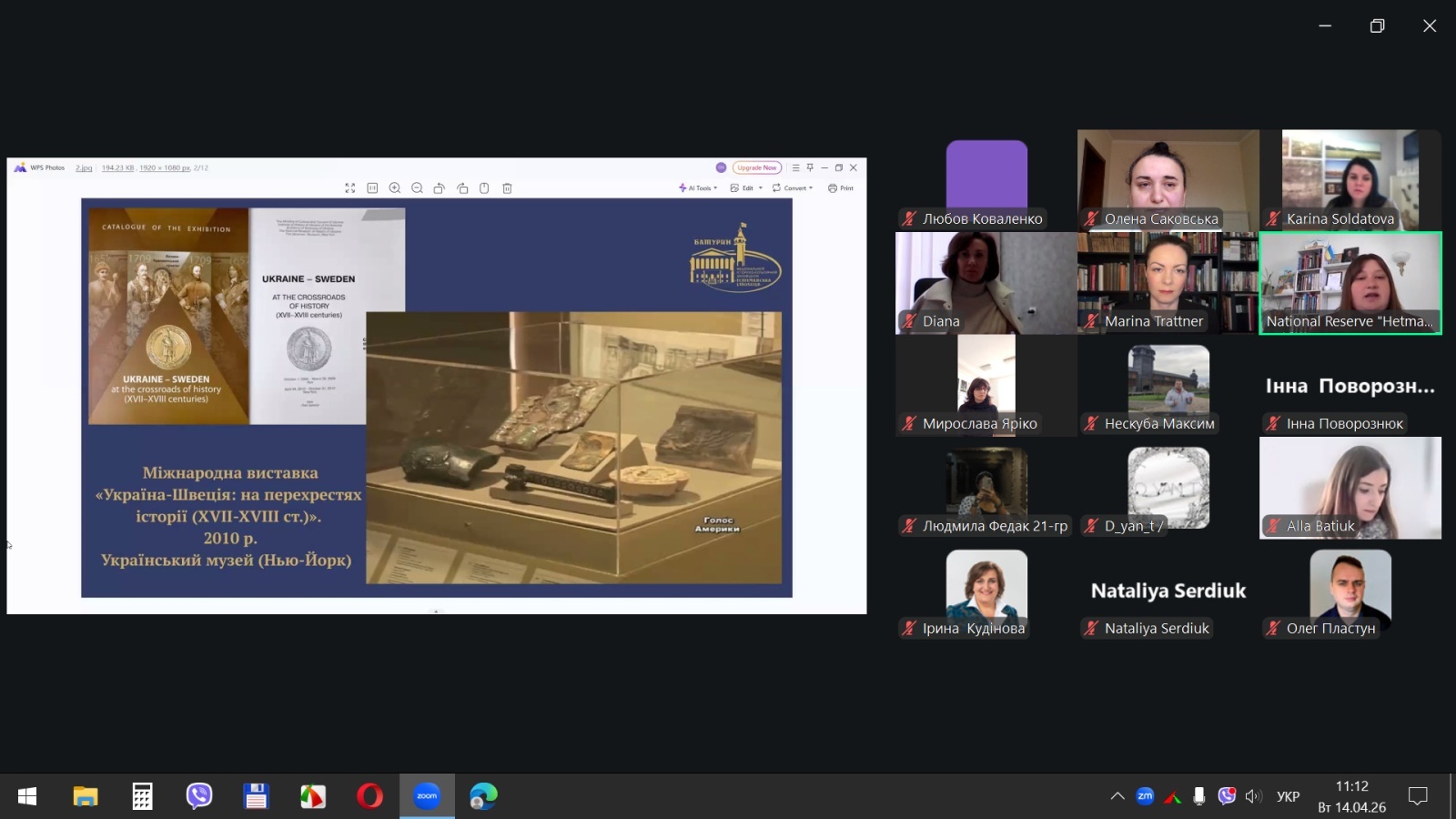
Task: Toggle the speaker volume tray icon
Action: tap(1253, 796)
